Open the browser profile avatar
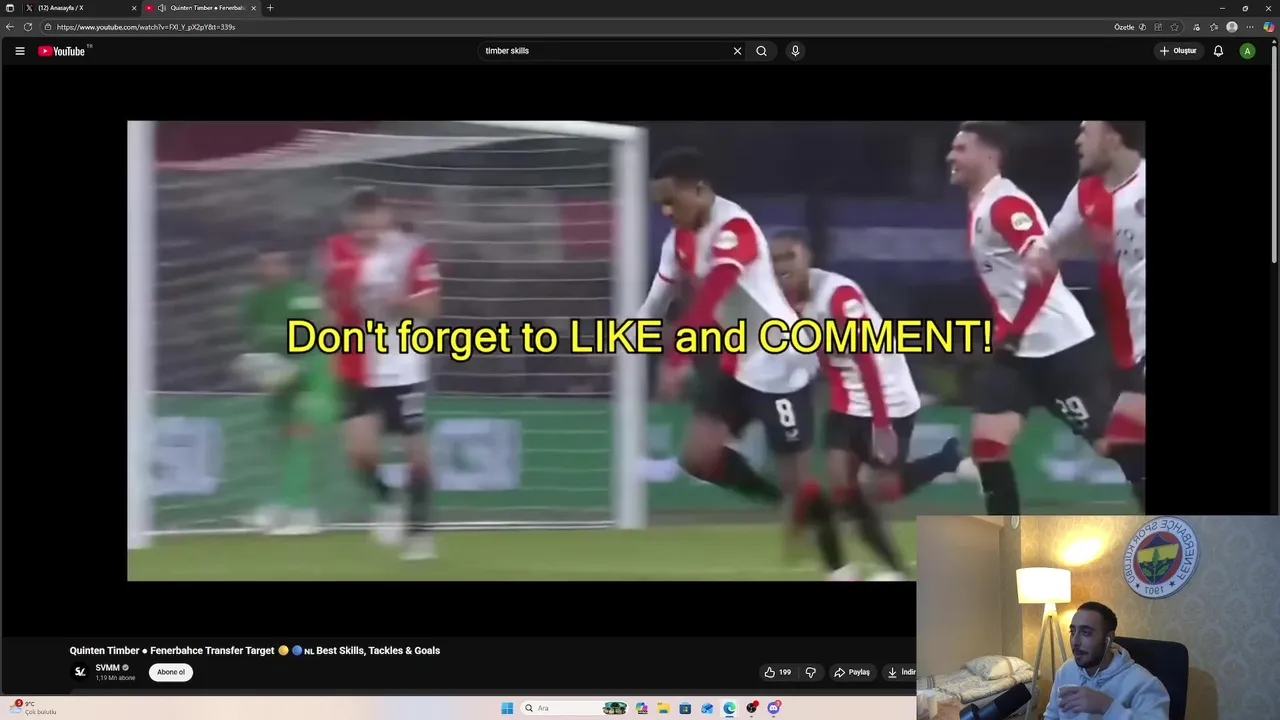Viewport: 1280px width, 720px height. 1232,27
